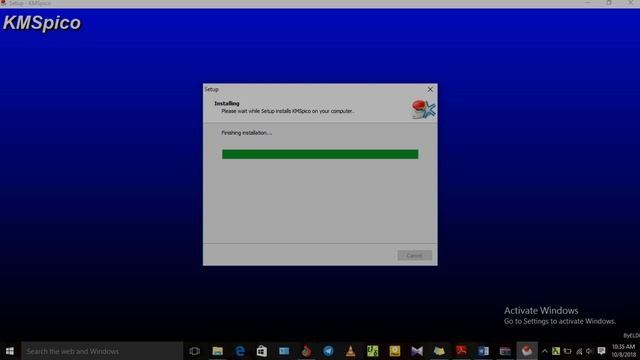Click the green installation progress bar
640x360 pixels.
pos(320,154)
